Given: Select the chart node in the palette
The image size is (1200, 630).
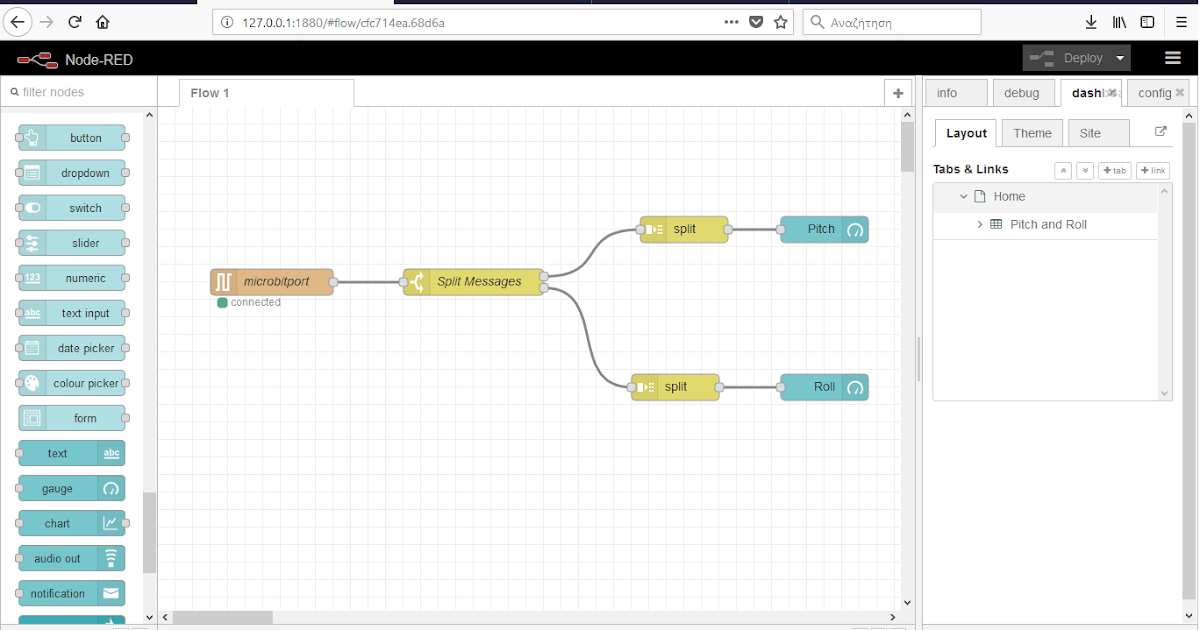Looking at the screenshot, I should tap(70, 523).
